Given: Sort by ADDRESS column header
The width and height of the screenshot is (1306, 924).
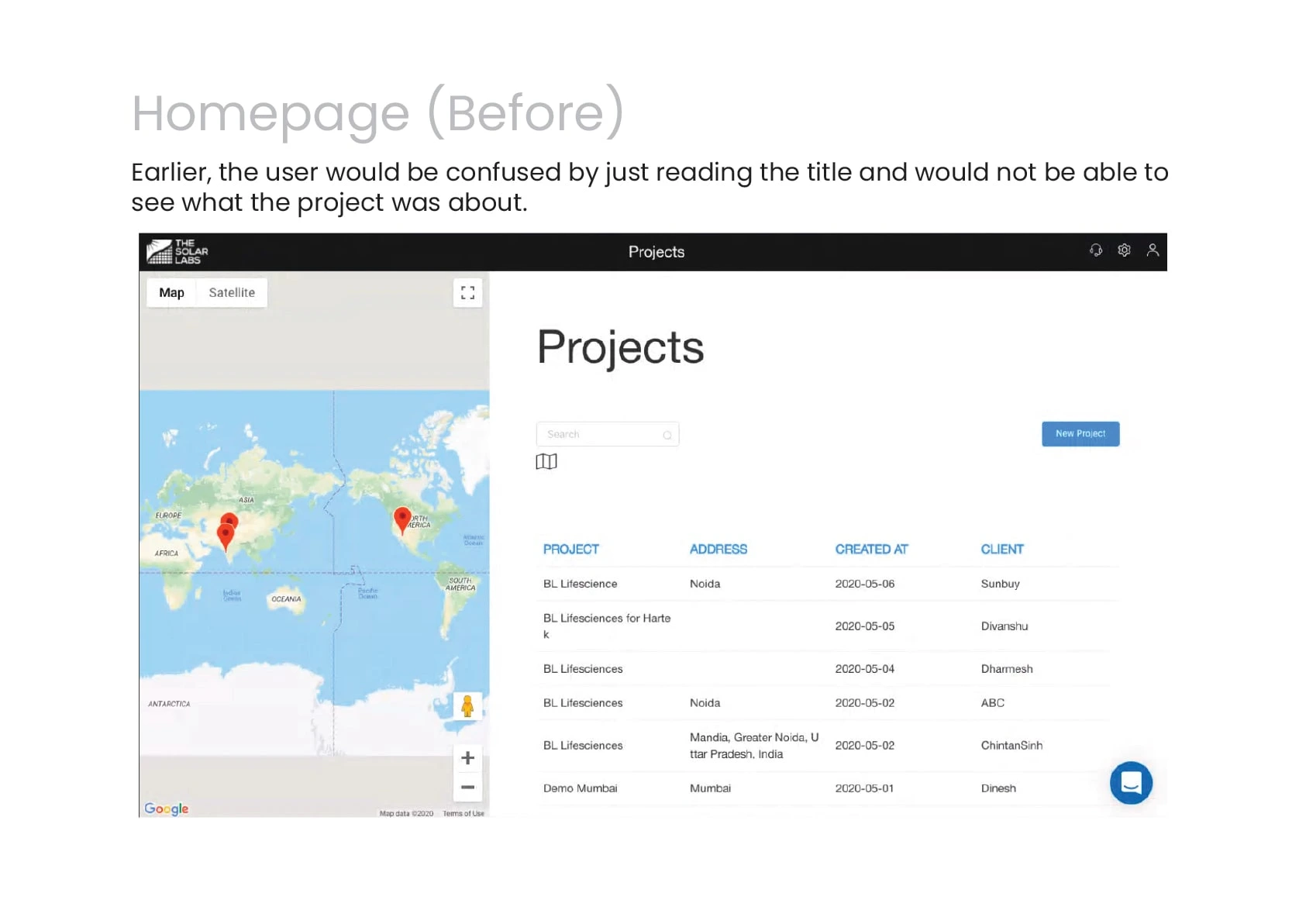Looking at the screenshot, I should click(x=718, y=549).
